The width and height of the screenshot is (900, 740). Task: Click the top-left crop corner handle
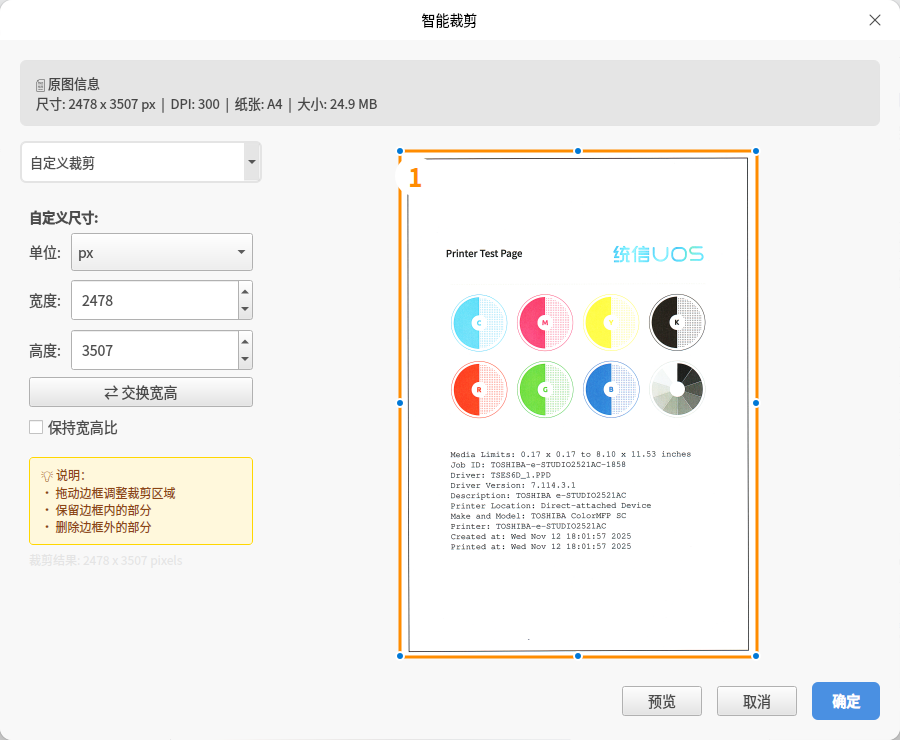point(400,151)
